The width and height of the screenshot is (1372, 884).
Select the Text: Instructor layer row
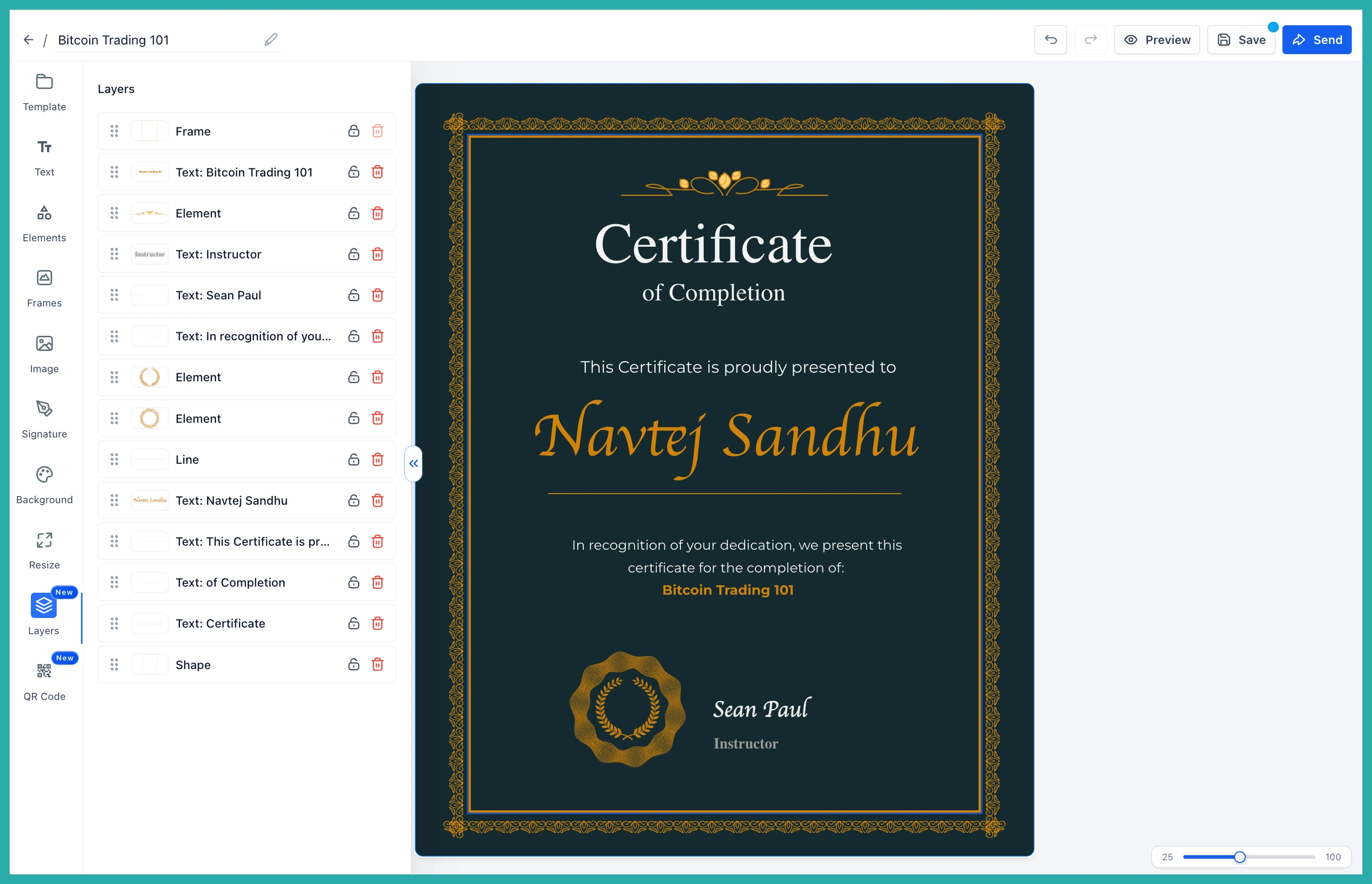(246, 254)
